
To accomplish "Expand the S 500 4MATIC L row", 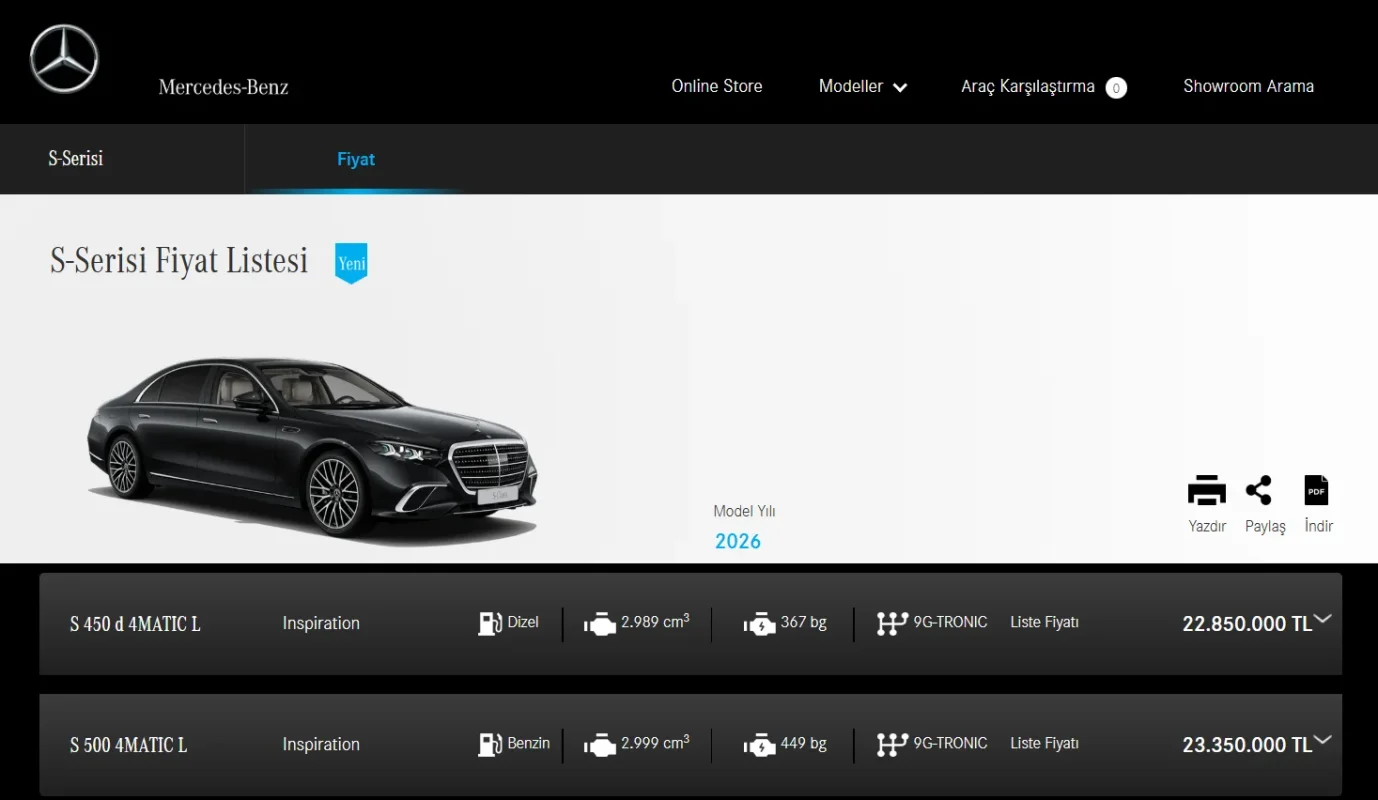I will point(1323,740).
